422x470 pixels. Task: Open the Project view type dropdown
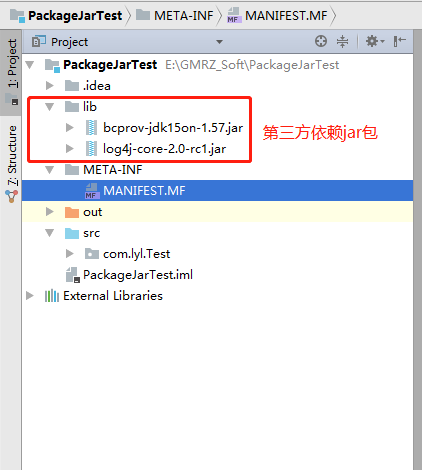coord(219,42)
